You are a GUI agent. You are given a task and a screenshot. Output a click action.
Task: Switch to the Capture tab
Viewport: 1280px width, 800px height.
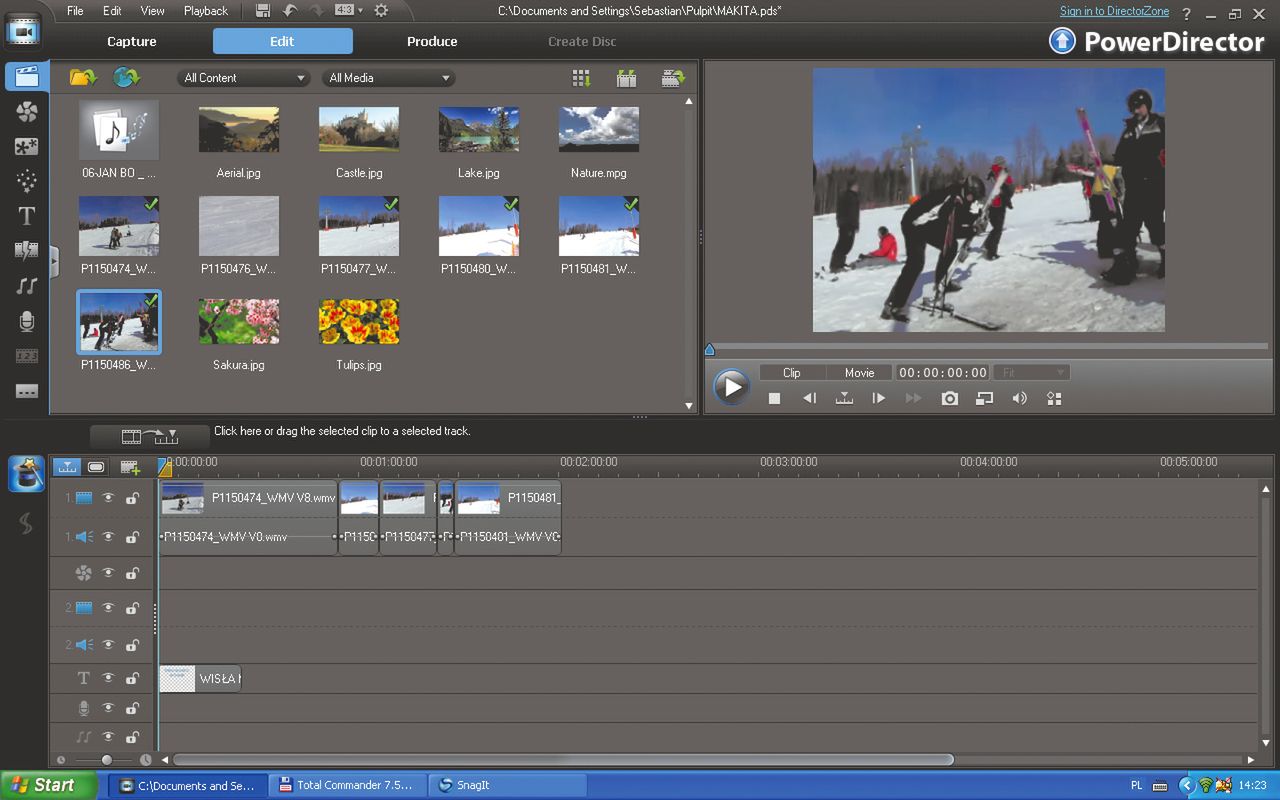[132, 41]
